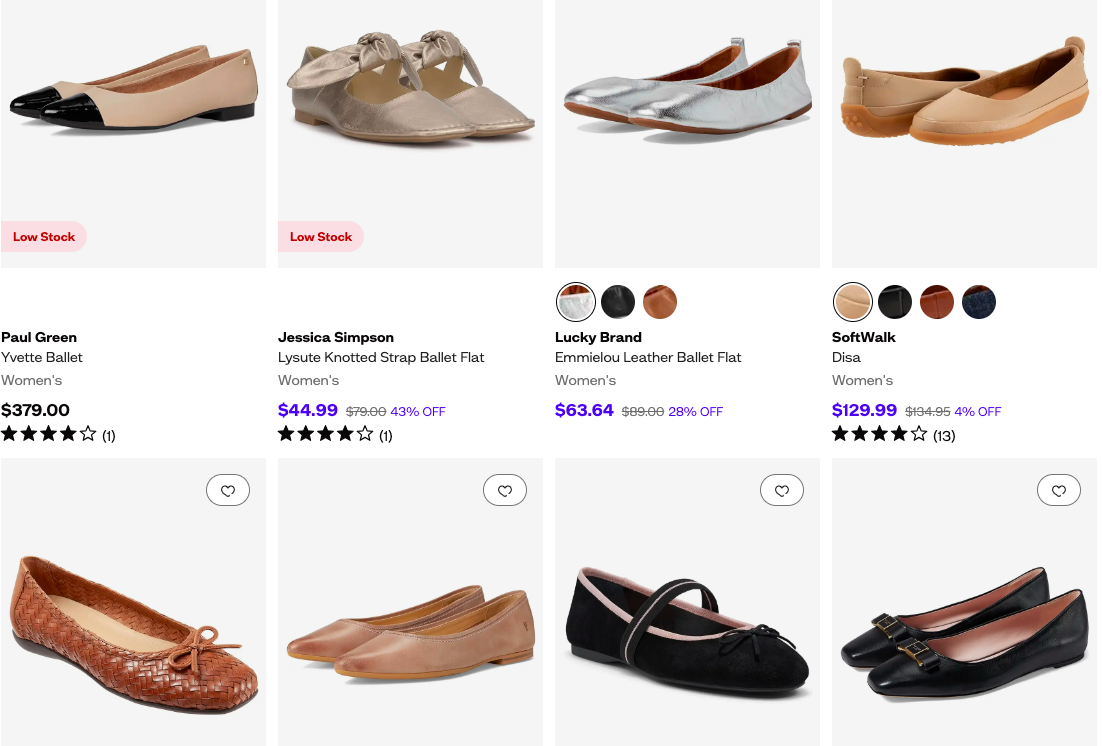
Task: Click heart icon on tan leather pointed flat
Action: [505, 490]
